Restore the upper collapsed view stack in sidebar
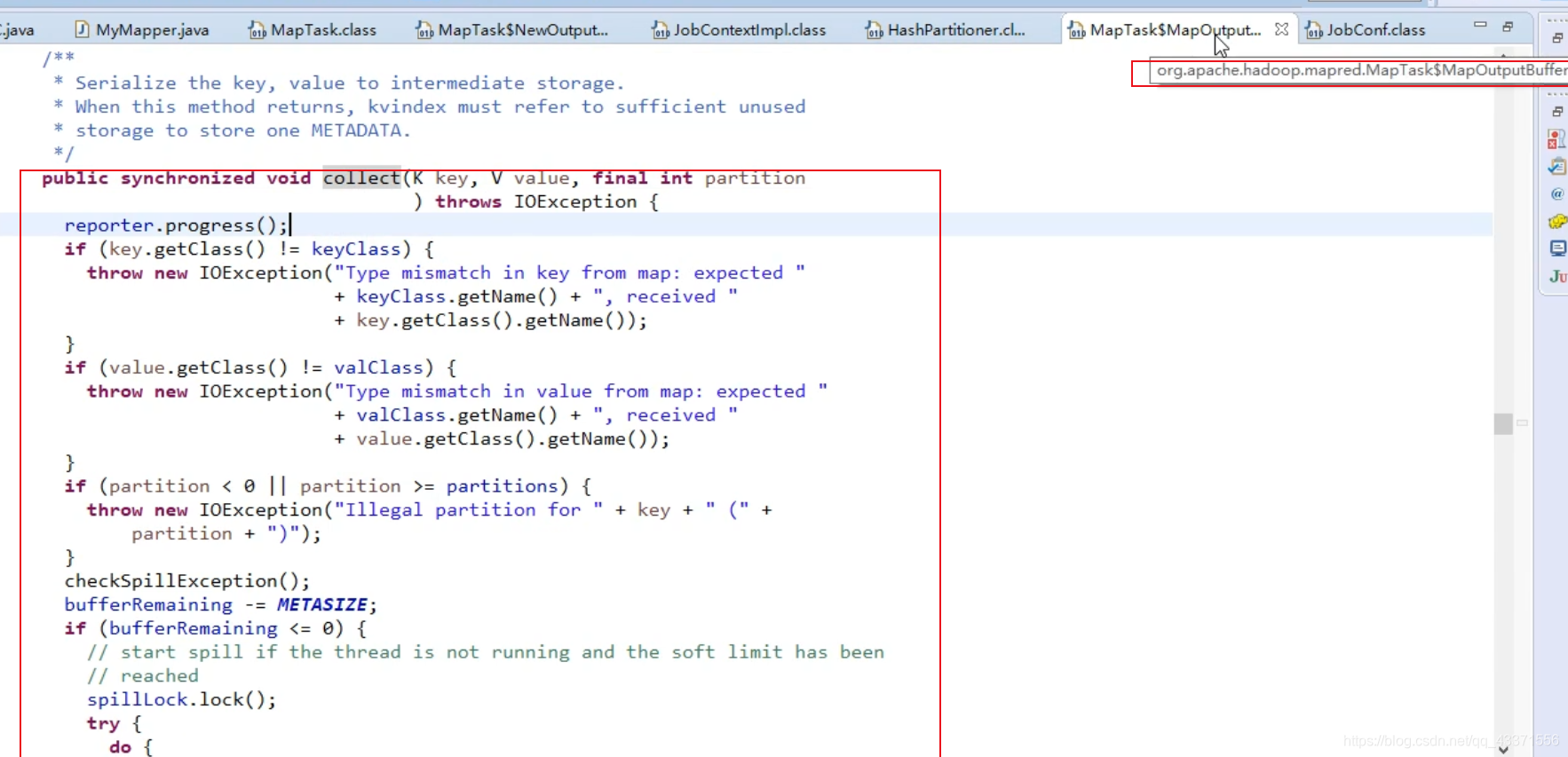1568x757 pixels. pyautogui.click(x=1557, y=38)
